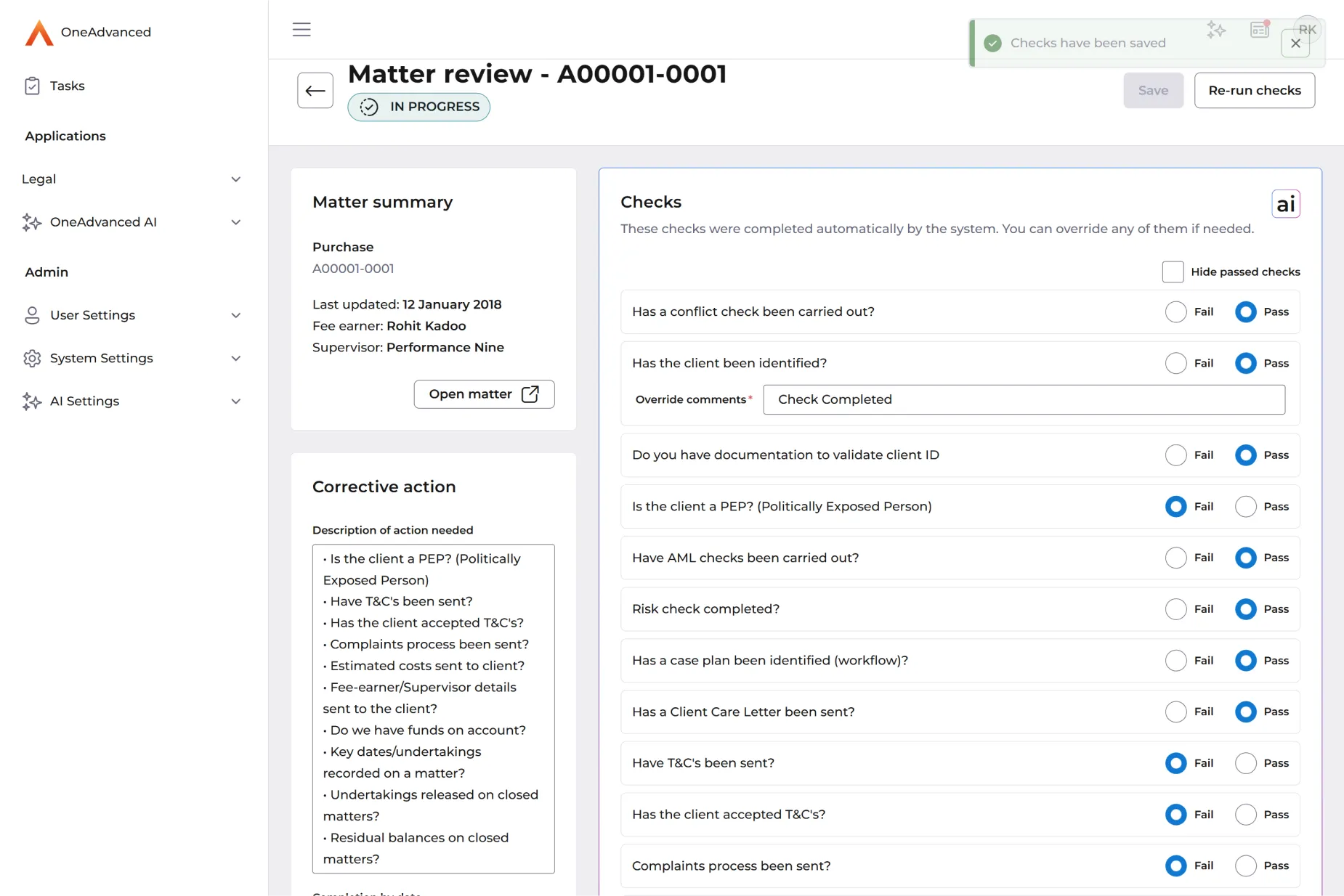Expand the AI Settings chevron
Viewport: 1344px width, 896px height.
click(235, 402)
